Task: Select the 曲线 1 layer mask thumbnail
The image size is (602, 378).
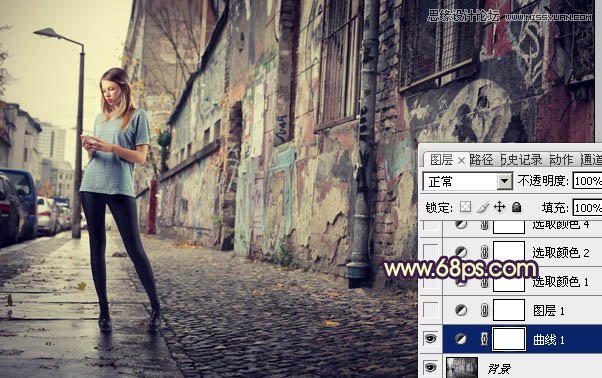Action: point(509,339)
